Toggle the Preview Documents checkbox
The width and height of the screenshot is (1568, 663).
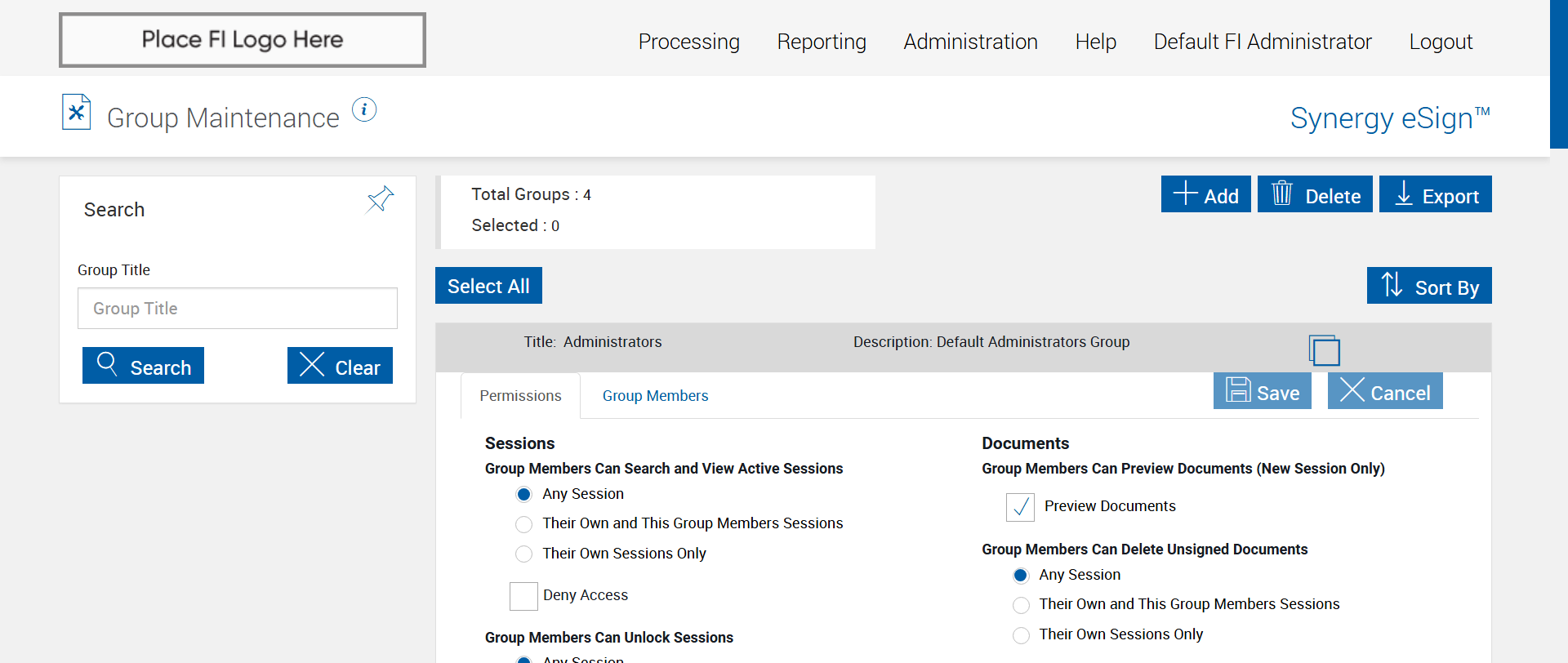(x=1020, y=507)
